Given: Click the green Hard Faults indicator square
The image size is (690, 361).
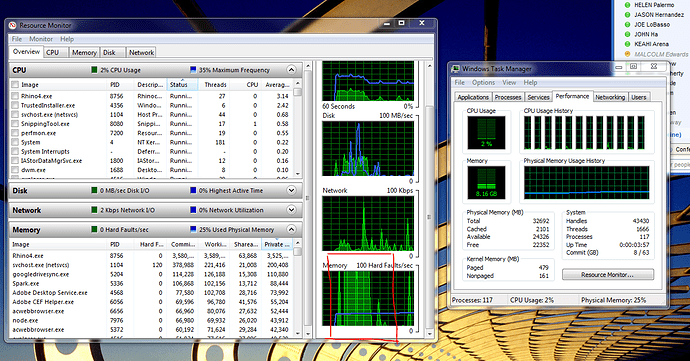Looking at the screenshot, I should click(94, 229).
